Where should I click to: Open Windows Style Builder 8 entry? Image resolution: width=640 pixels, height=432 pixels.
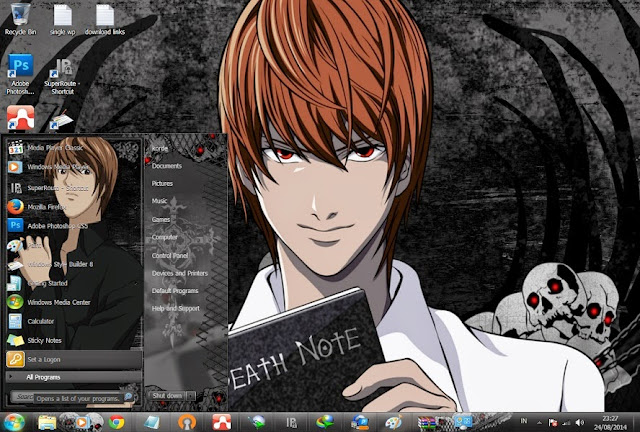point(73,264)
